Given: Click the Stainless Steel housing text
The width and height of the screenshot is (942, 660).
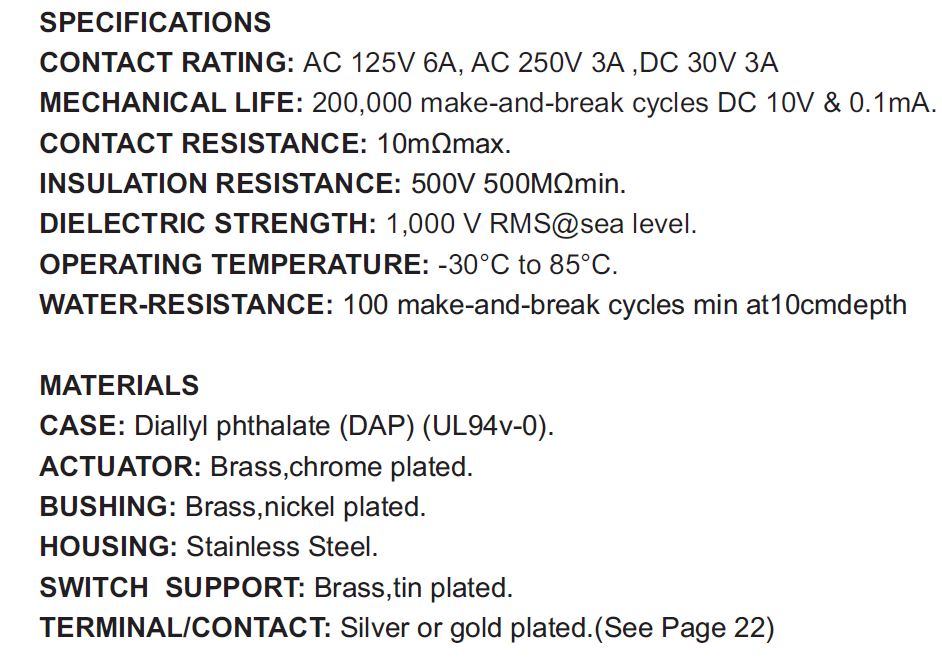Looking at the screenshot, I should click(282, 547).
